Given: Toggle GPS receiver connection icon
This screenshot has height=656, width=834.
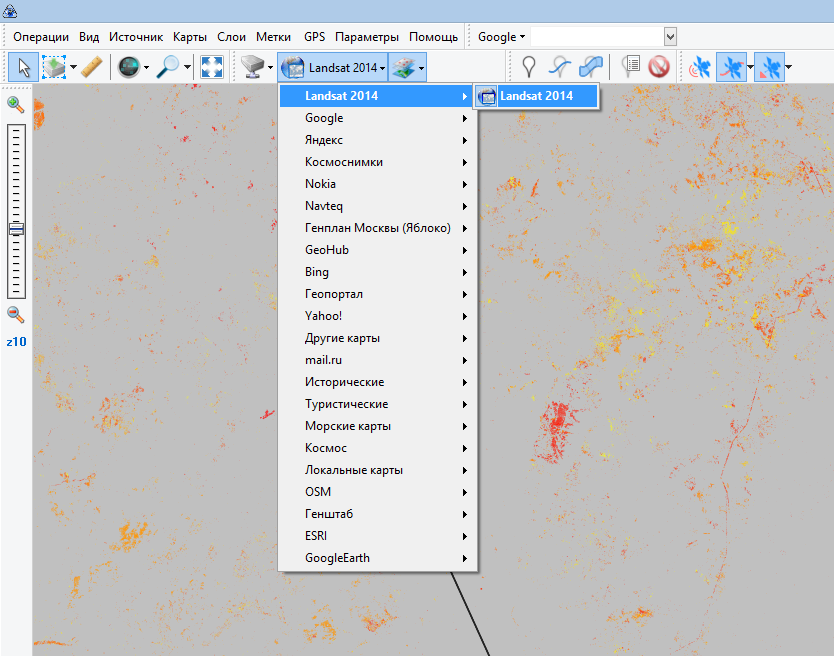Looking at the screenshot, I should point(700,67).
